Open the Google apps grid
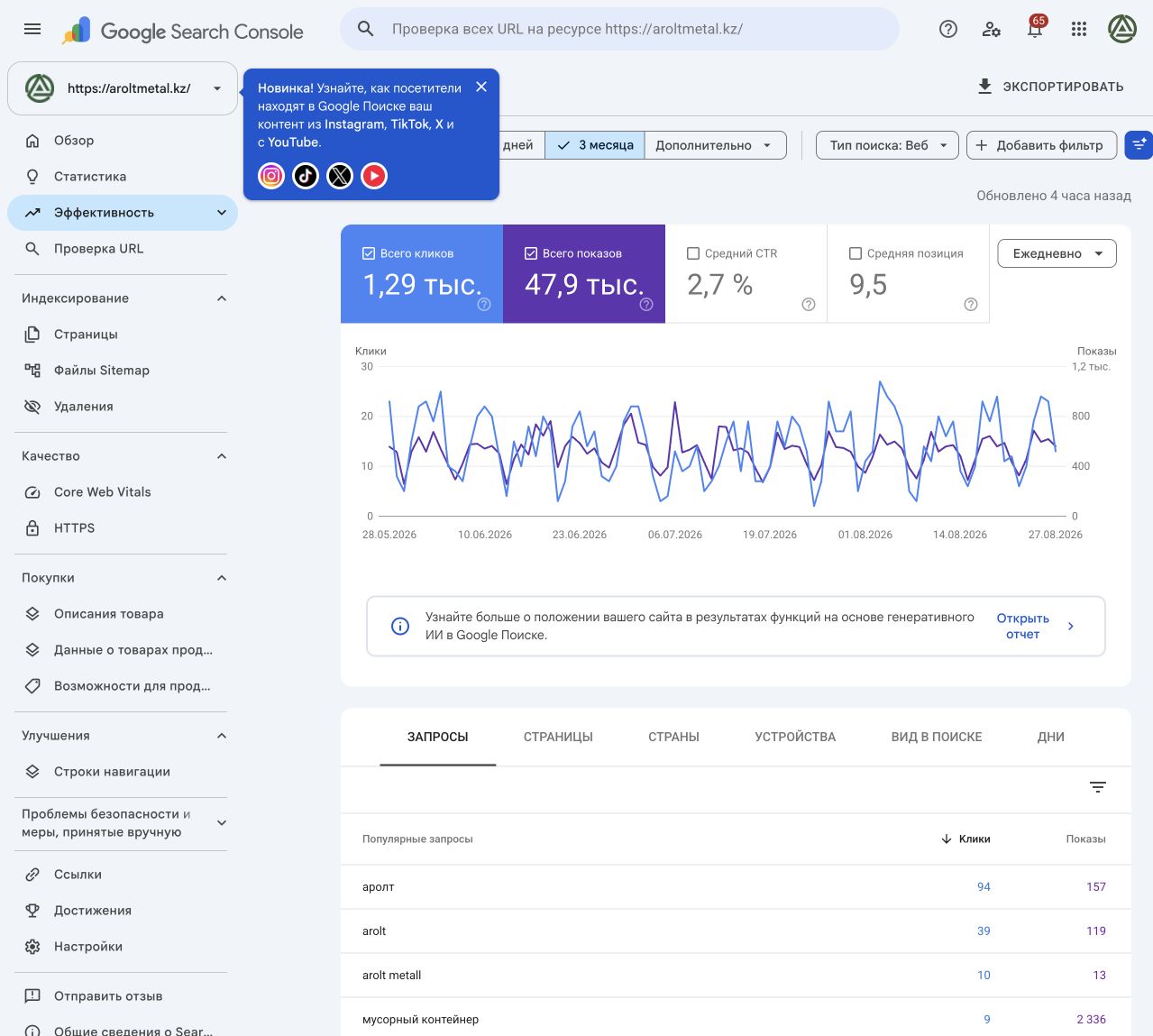 [1079, 29]
